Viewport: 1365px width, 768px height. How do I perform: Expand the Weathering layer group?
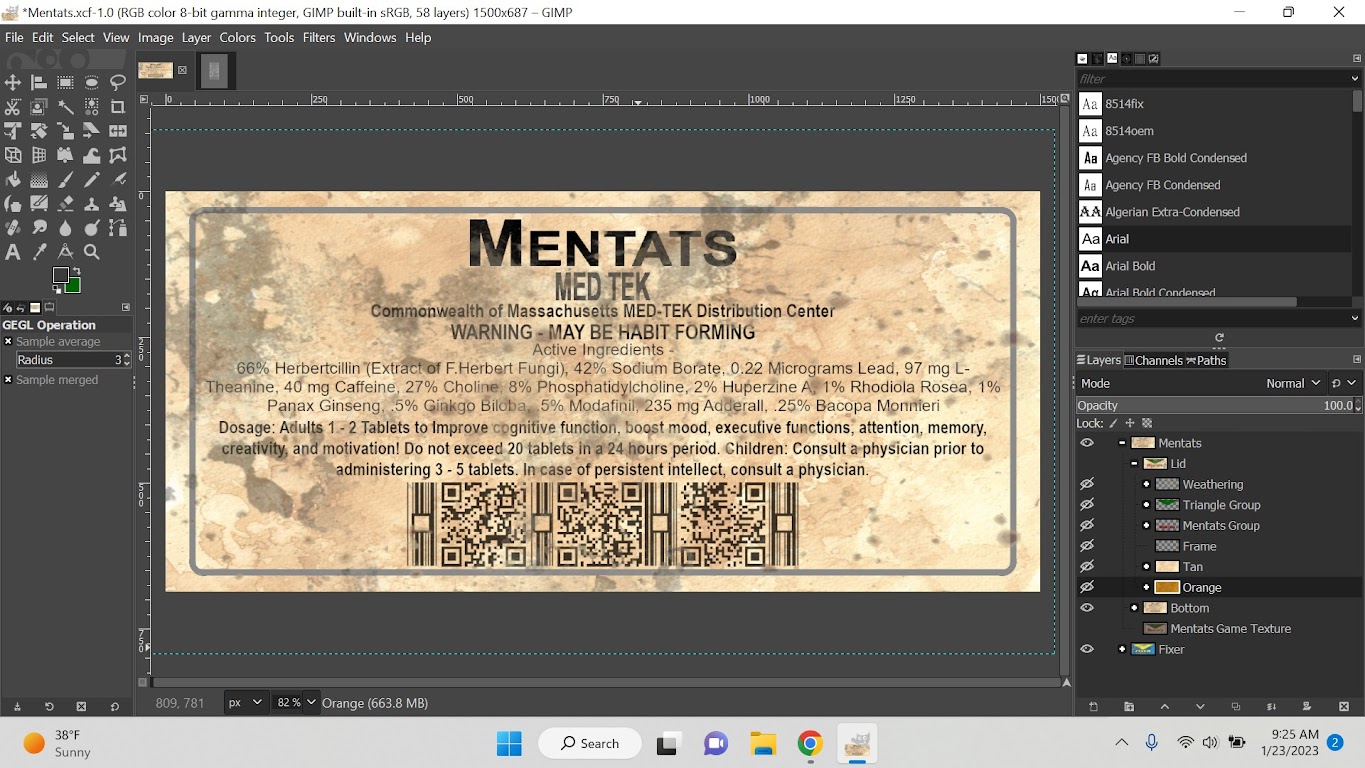tap(1146, 484)
